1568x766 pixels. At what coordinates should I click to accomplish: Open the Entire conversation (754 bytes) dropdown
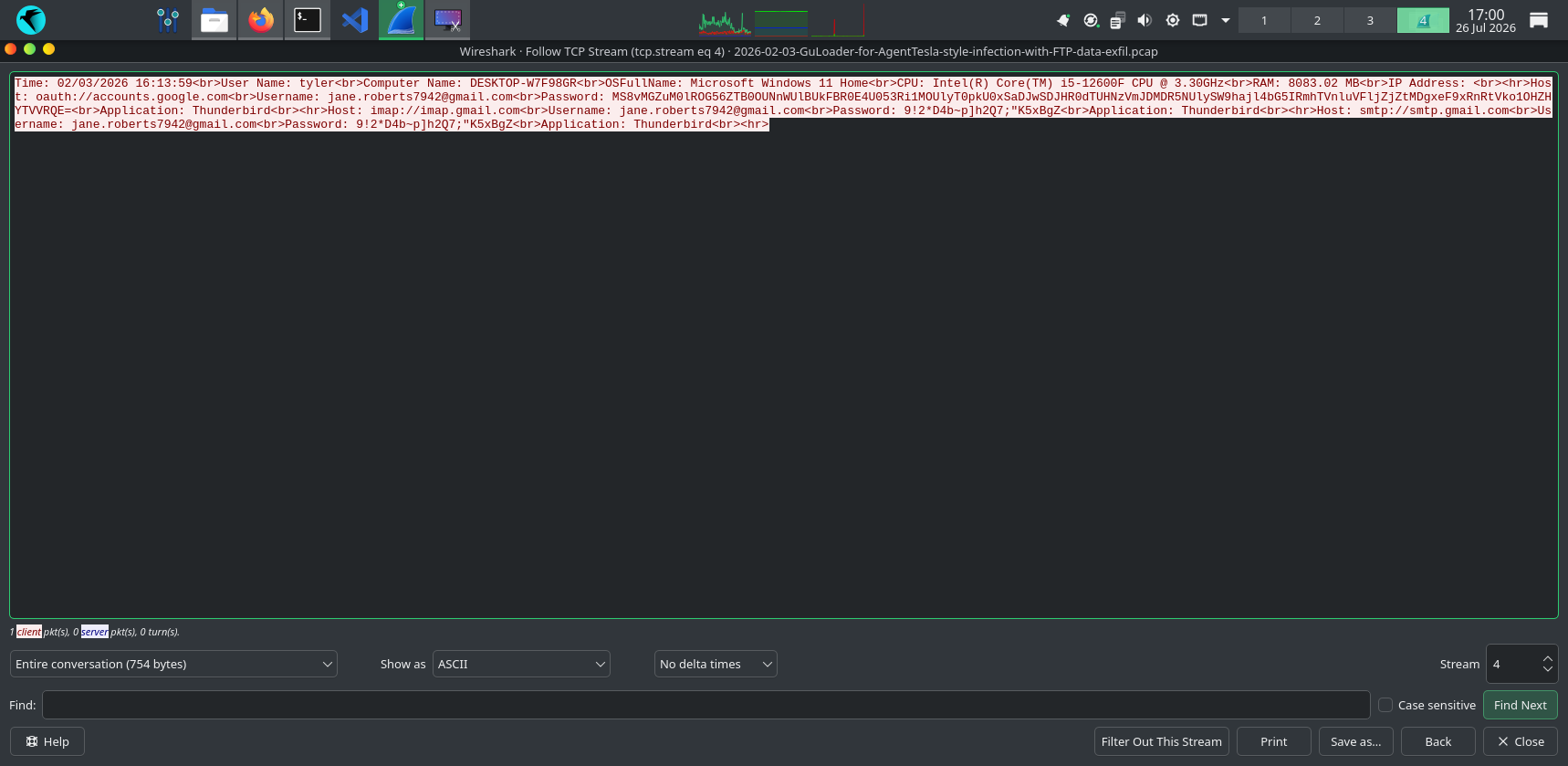(173, 664)
